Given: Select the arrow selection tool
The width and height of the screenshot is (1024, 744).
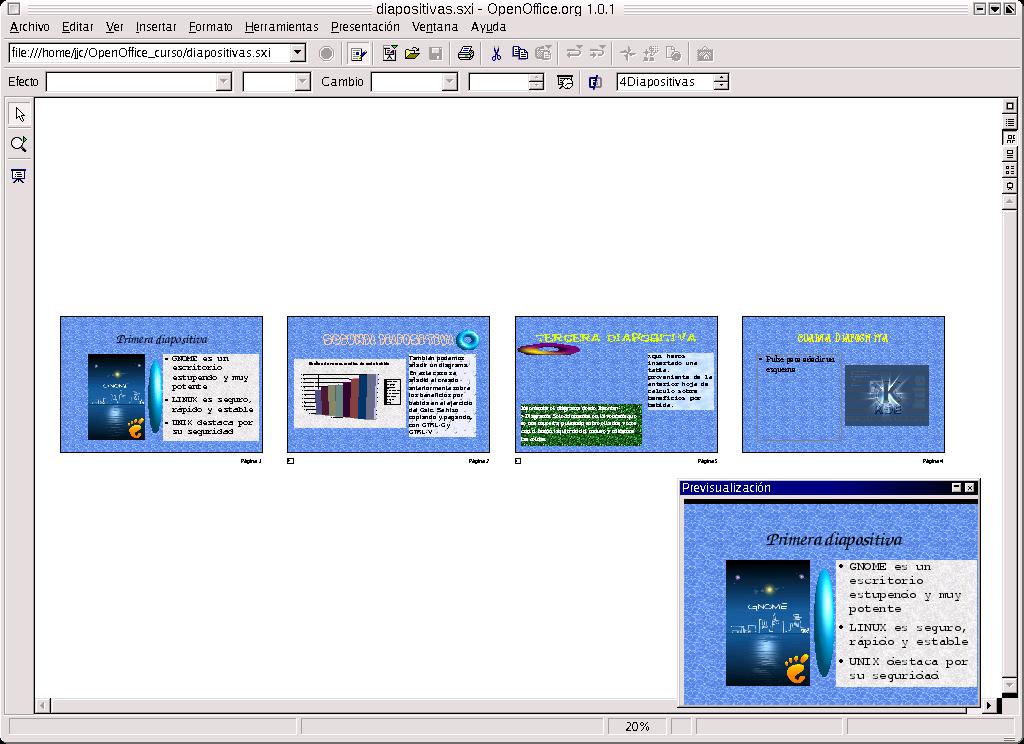Looking at the screenshot, I should 19,114.
